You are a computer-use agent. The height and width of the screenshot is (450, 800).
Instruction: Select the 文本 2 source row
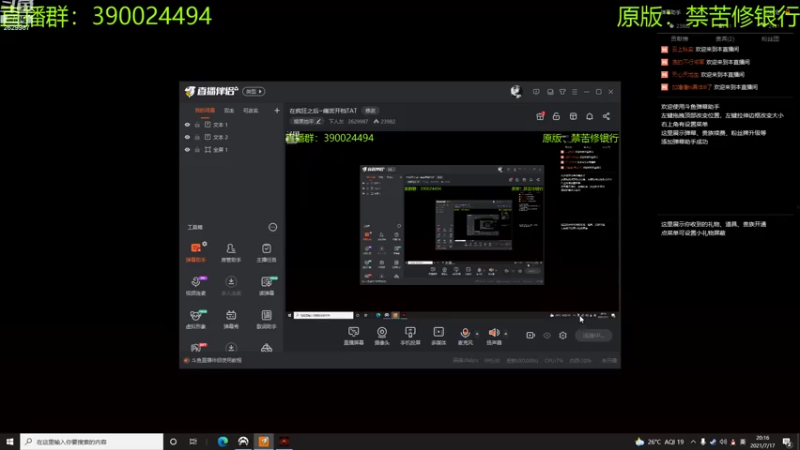[x=232, y=137]
